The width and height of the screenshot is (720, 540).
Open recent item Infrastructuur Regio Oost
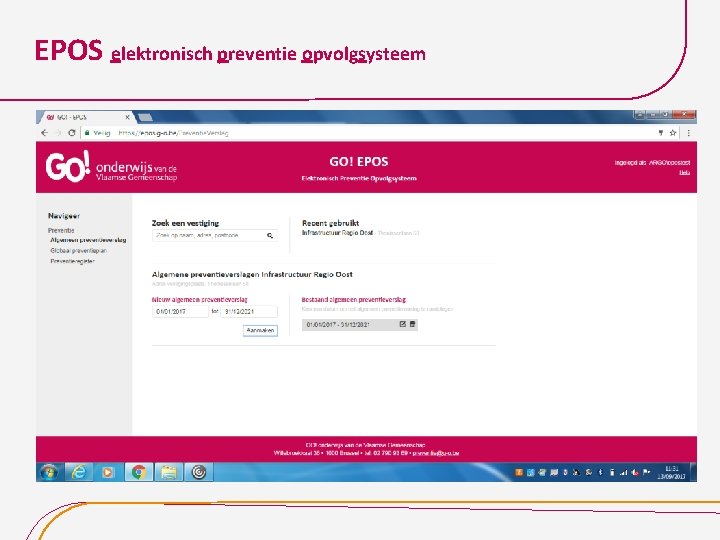tap(337, 233)
